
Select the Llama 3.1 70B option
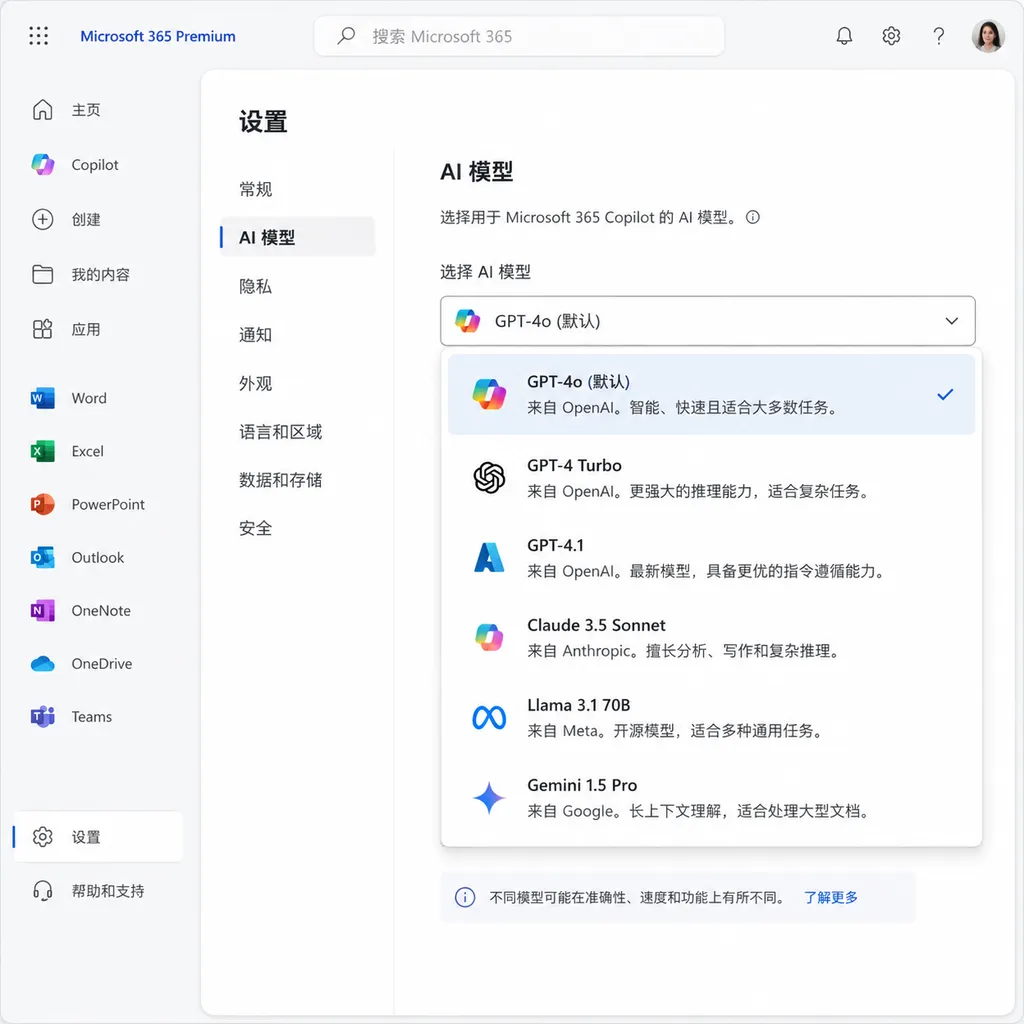(x=711, y=718)
